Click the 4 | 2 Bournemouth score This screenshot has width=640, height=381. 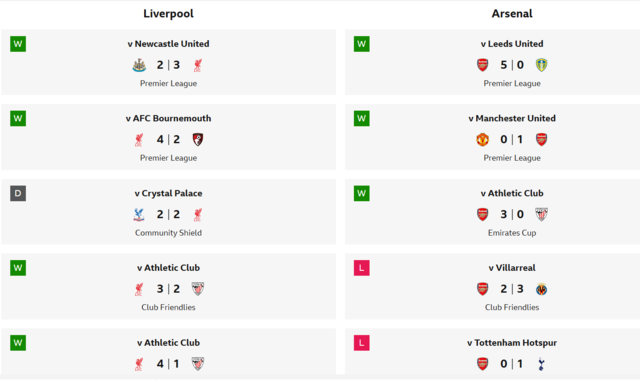click(x=168, y=140)
